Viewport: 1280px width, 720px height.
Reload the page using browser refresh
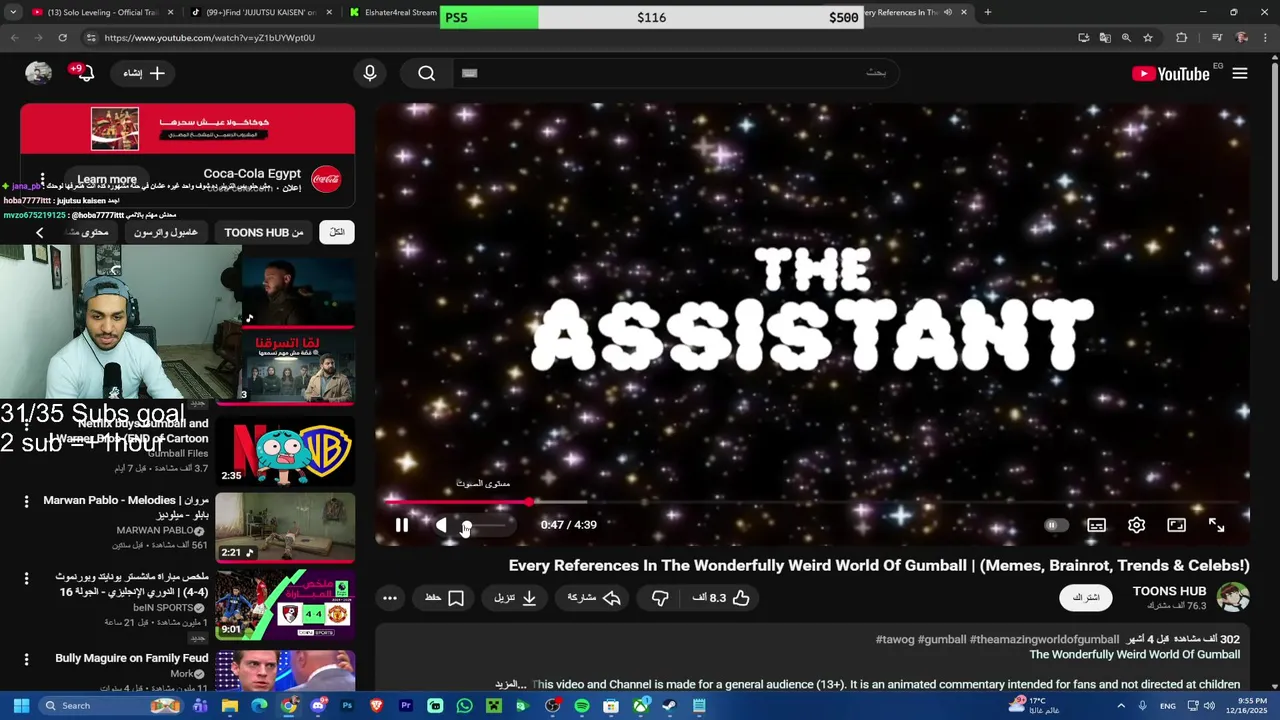(x=62, y=38)
